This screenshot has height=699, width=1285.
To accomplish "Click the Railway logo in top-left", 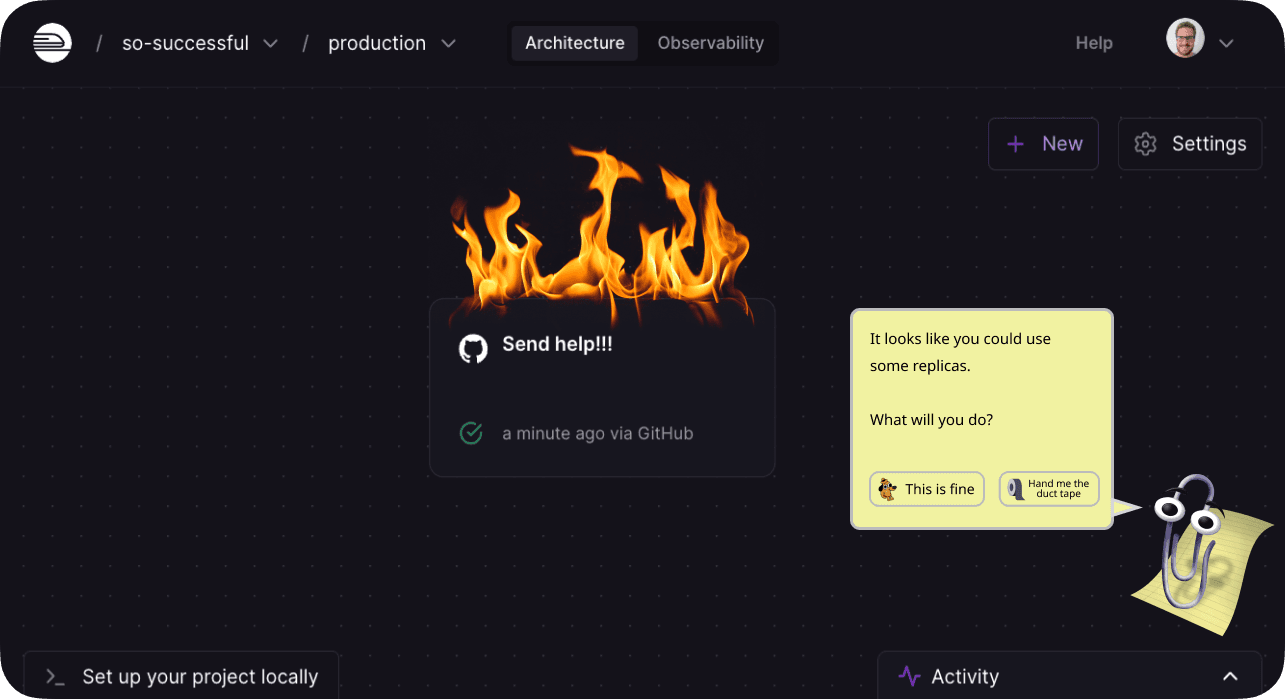I will coord(52,43).
